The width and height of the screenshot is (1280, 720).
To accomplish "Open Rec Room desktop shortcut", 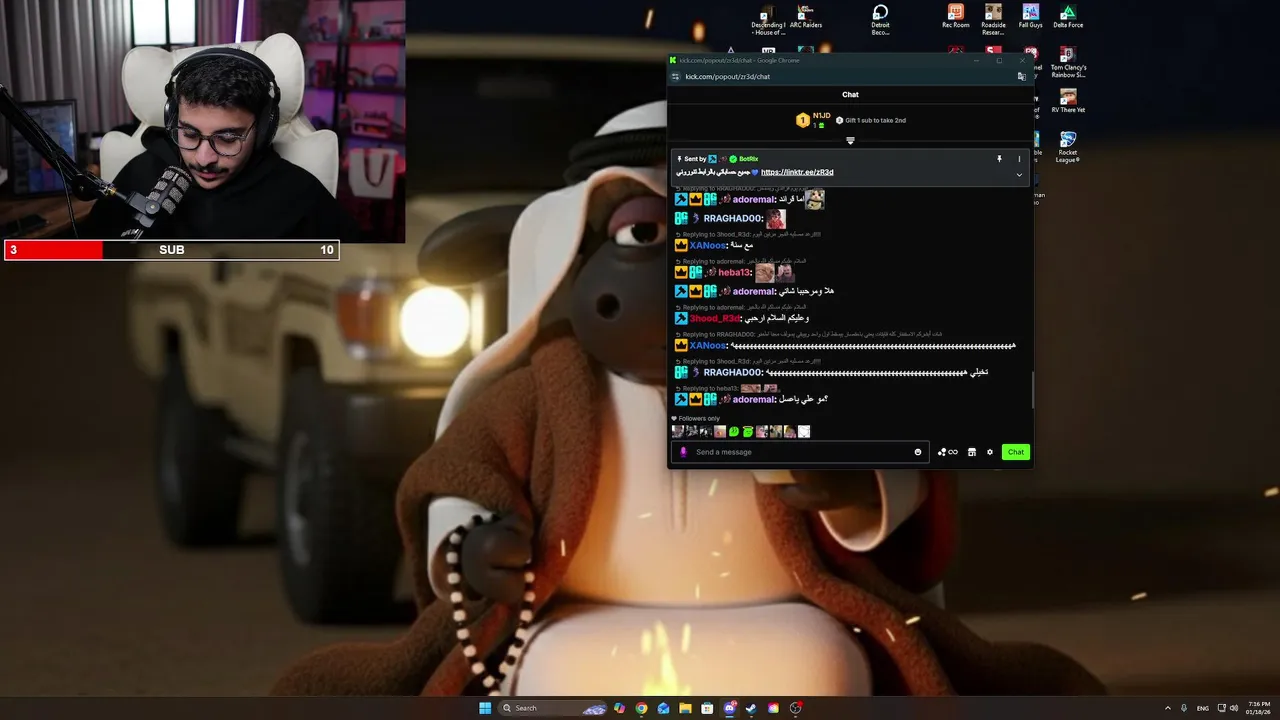I will (x=956, y=17).
